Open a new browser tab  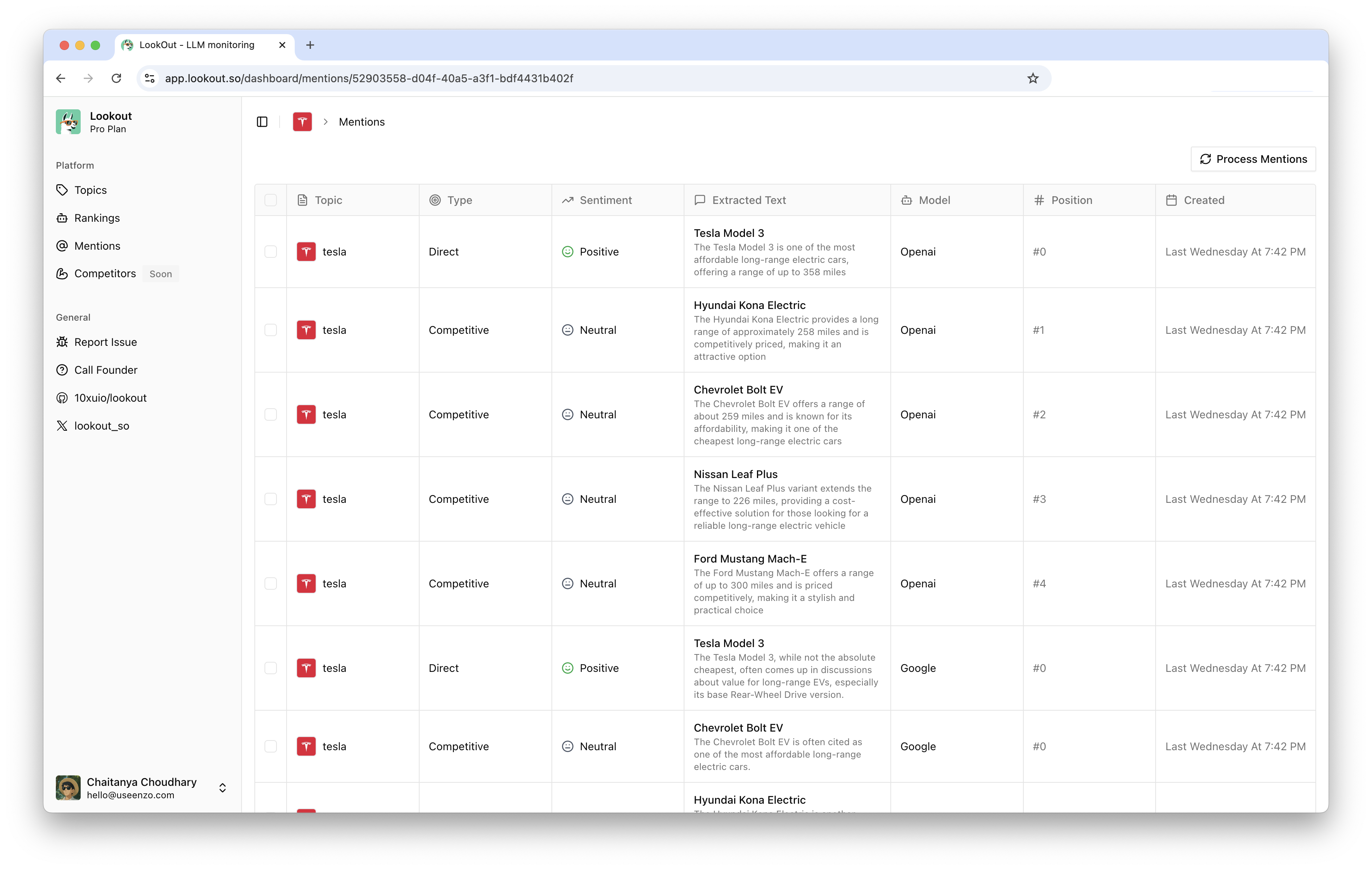(x=310, y=45)
